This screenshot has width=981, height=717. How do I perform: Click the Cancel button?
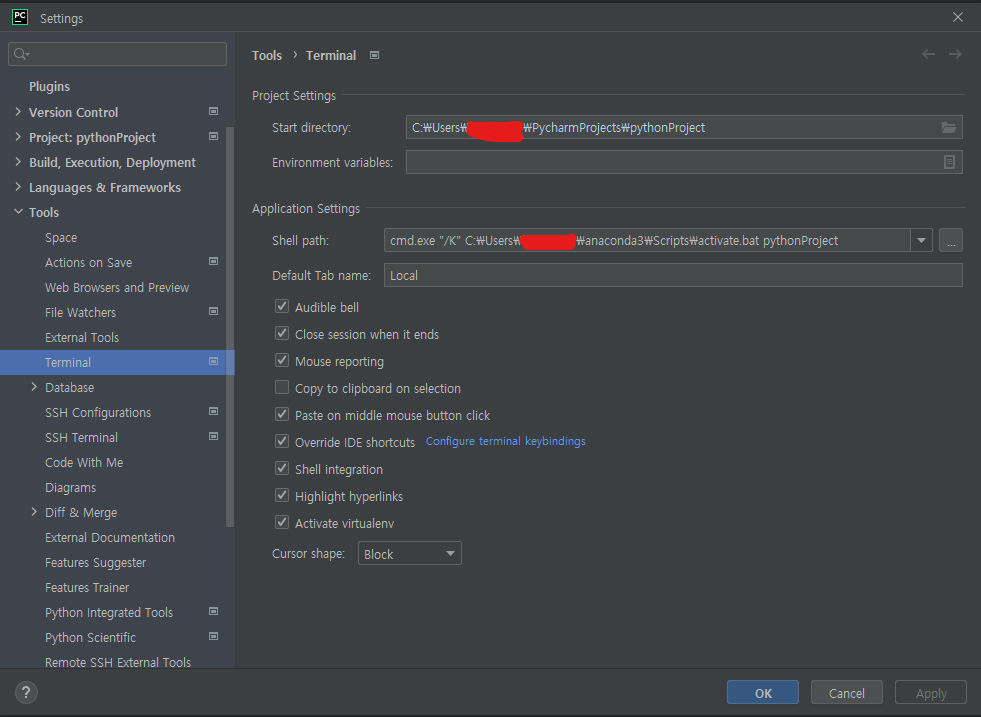[846, 693]
